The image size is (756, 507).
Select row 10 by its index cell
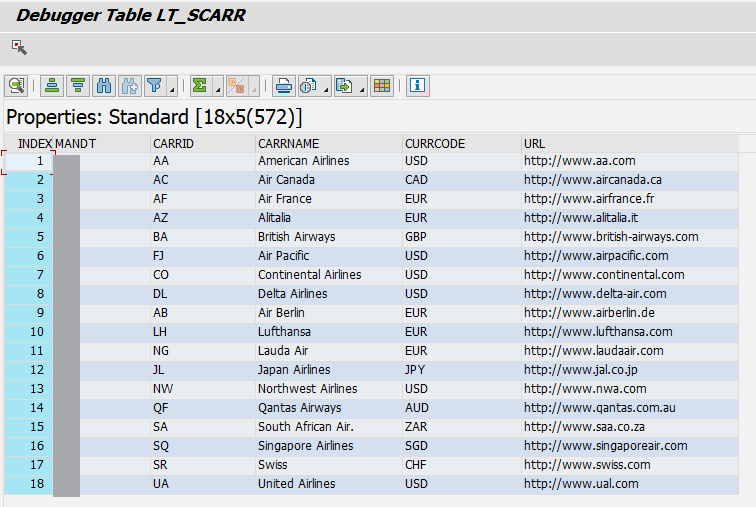29,332
